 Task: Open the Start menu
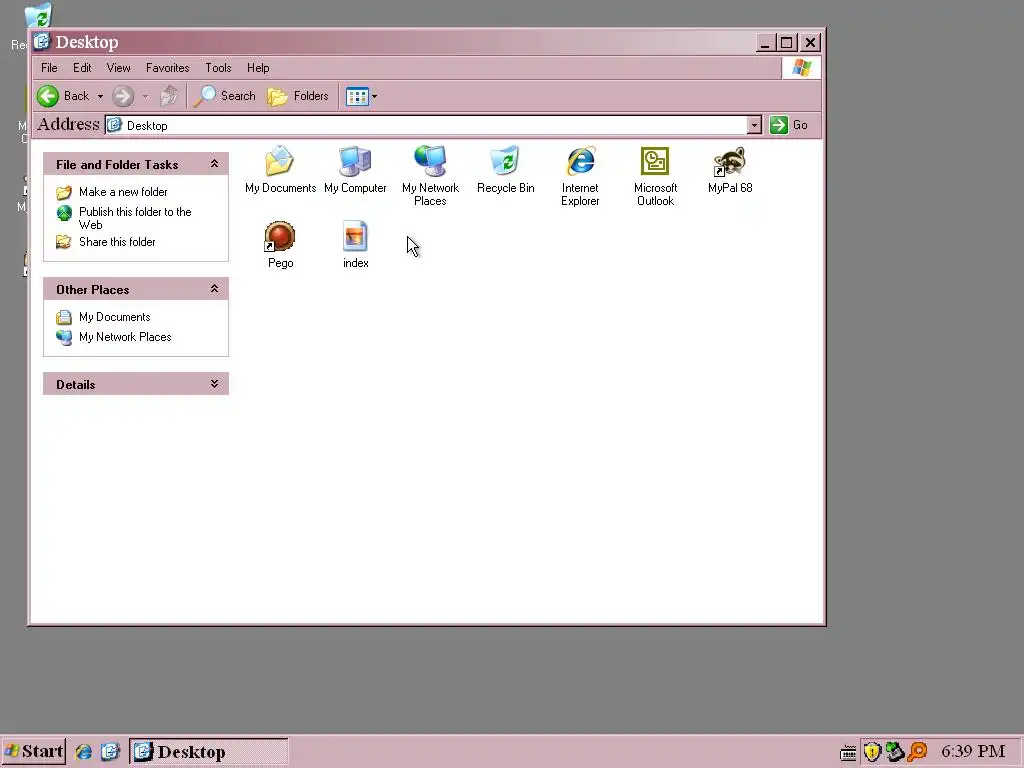click(33, 752)
